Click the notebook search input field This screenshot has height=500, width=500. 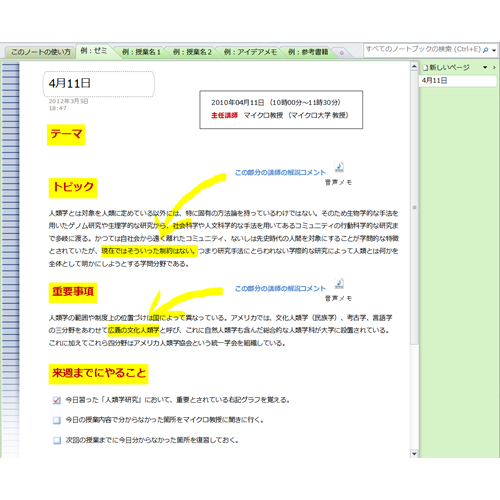coord(423,49)
